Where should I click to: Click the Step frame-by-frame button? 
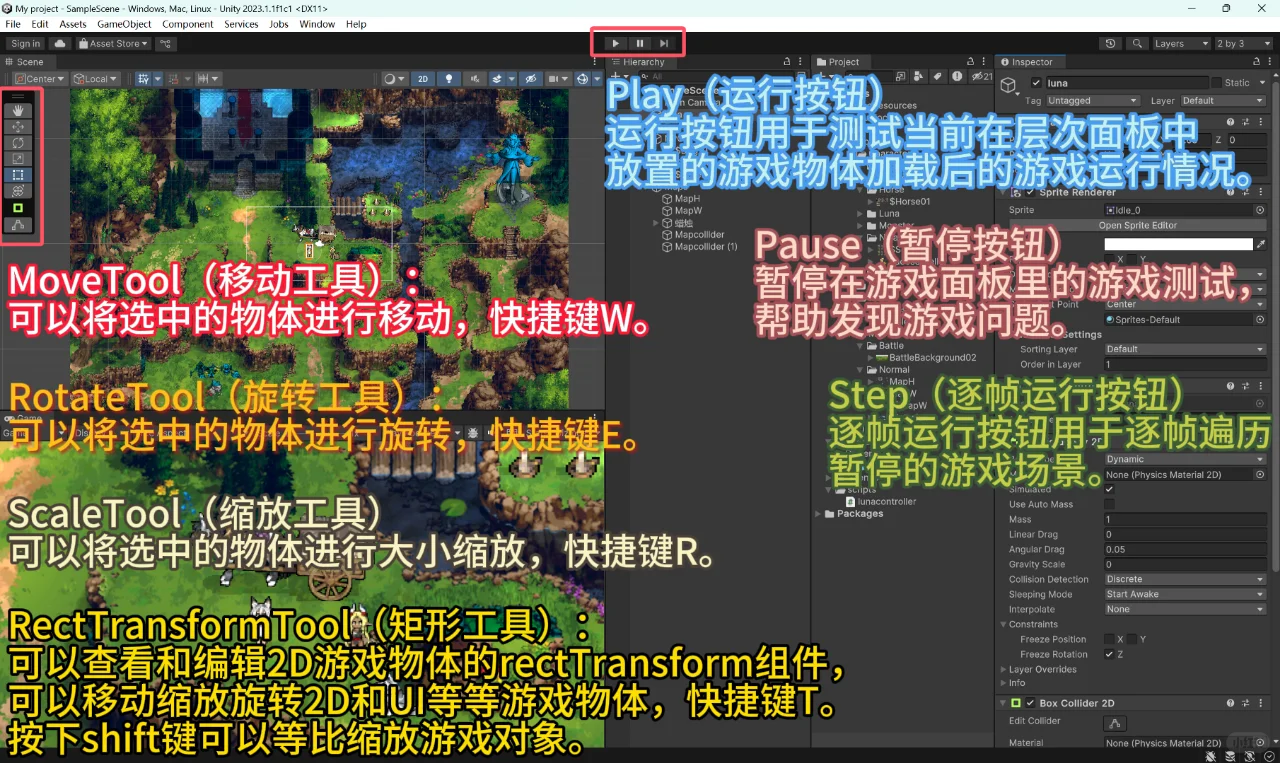click(663, 43)
